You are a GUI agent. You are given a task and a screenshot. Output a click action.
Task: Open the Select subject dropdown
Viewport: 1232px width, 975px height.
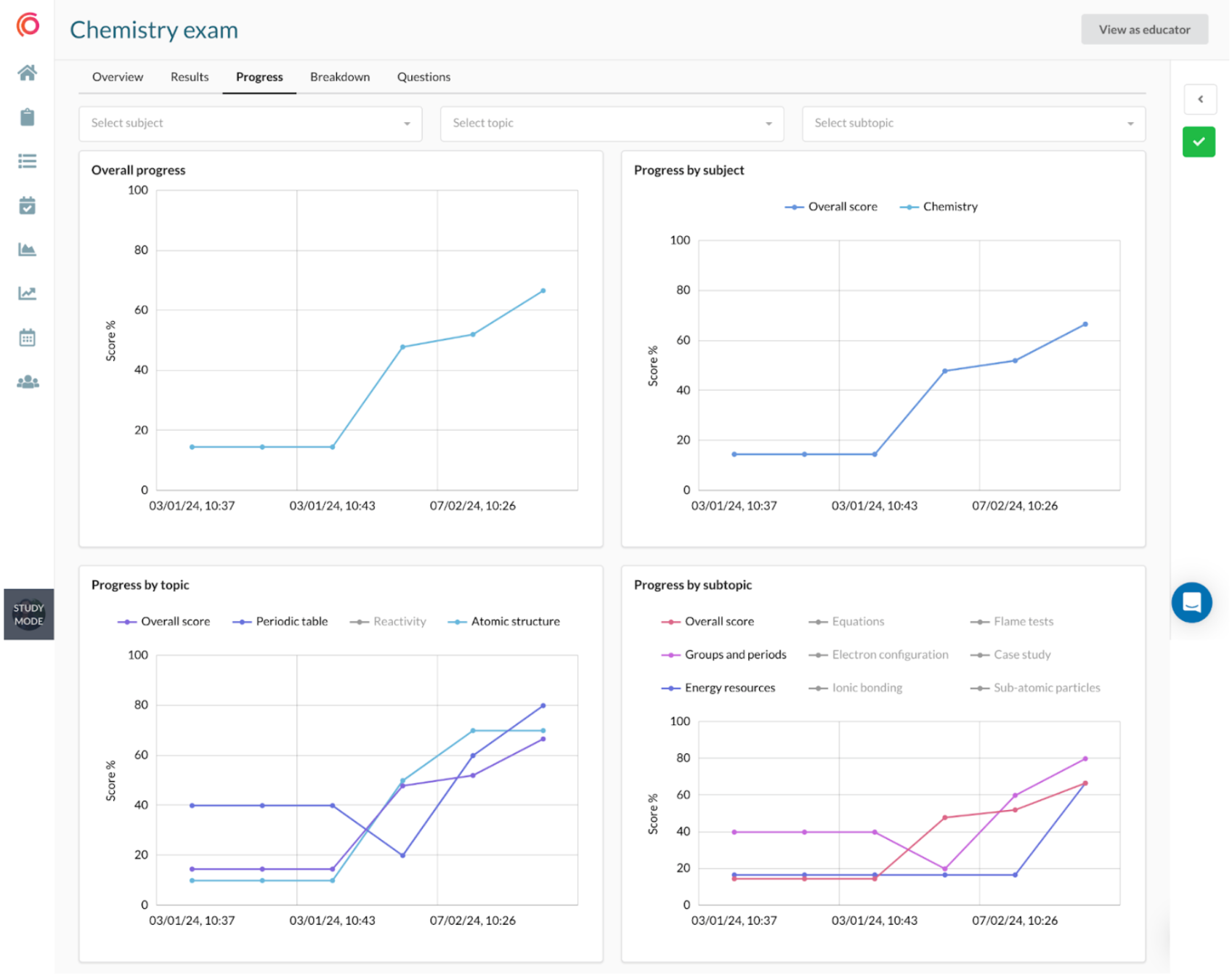click(250, 124)
